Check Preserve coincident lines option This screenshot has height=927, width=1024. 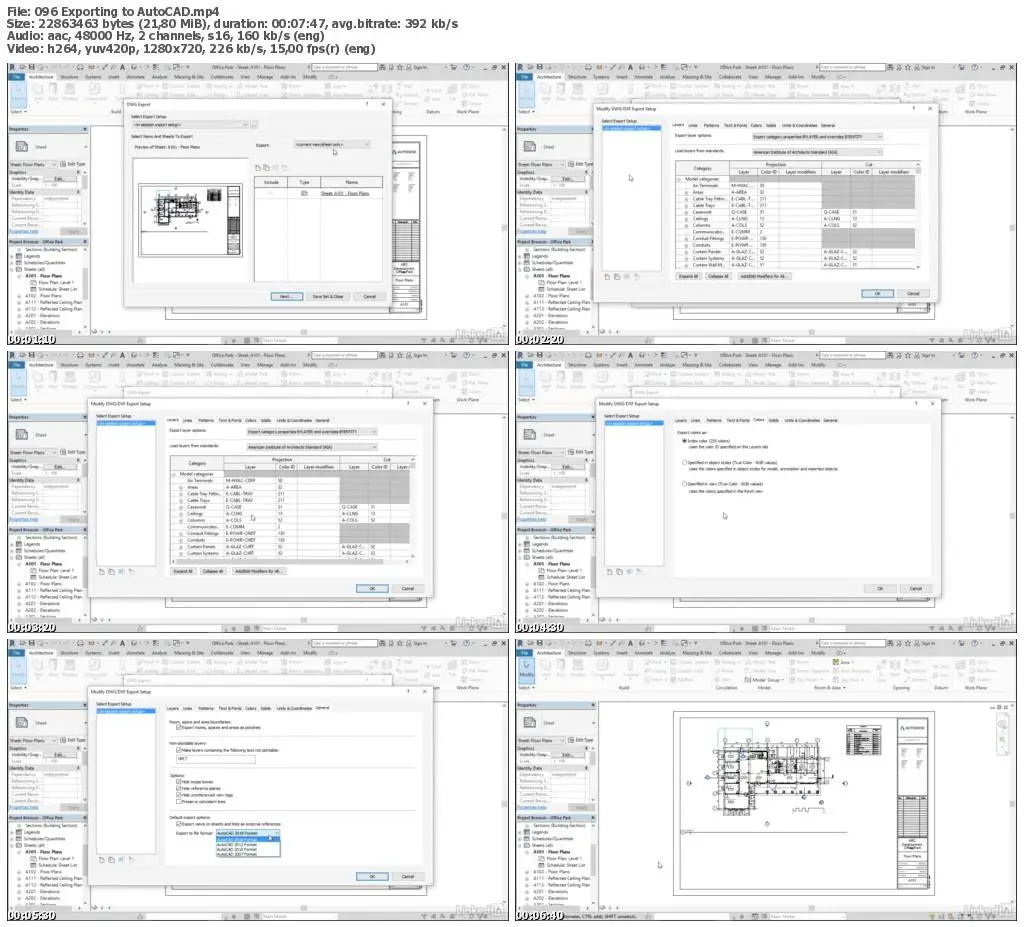point(179,802)
